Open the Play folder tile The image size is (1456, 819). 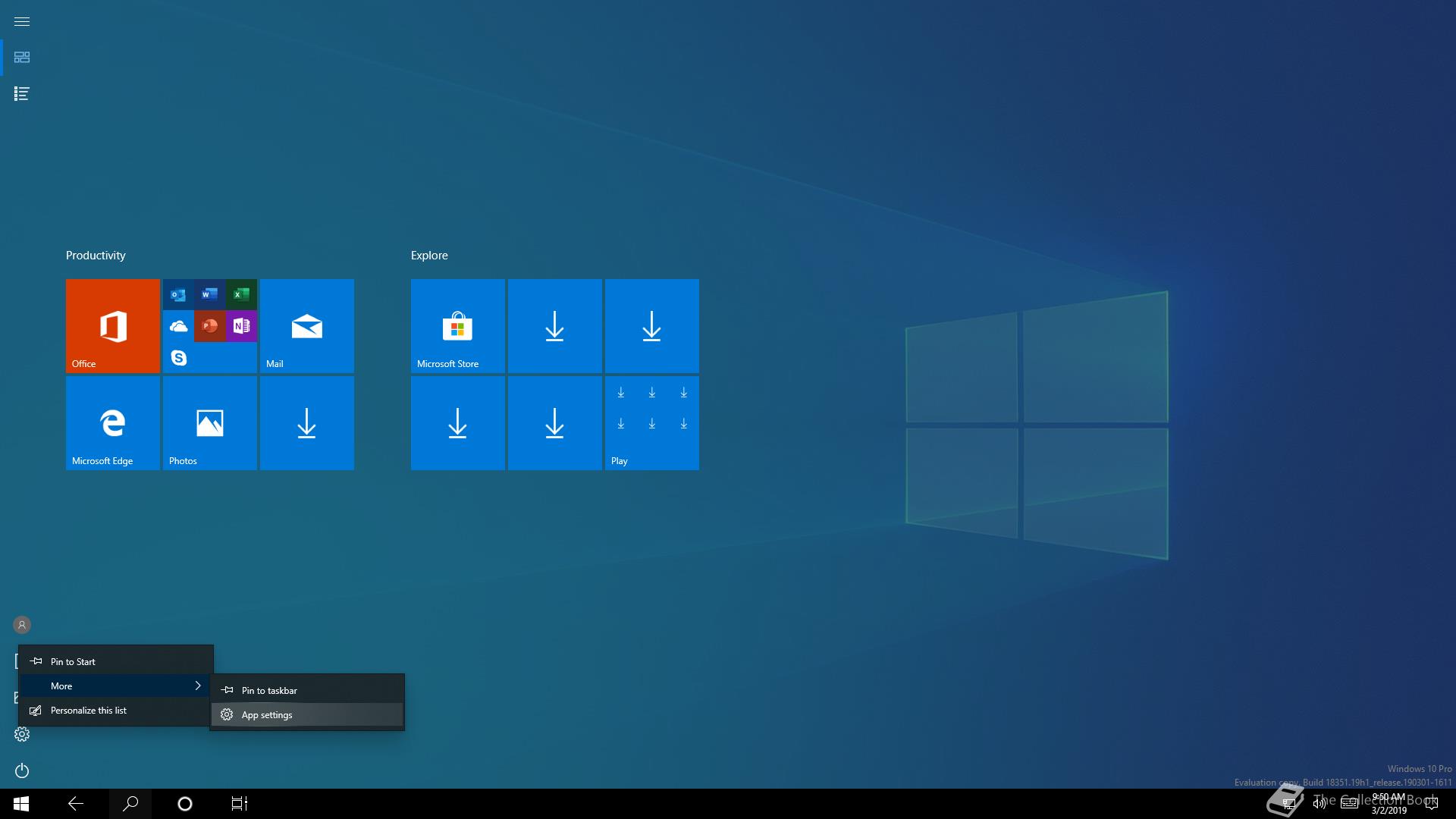[x=652, y=423]
